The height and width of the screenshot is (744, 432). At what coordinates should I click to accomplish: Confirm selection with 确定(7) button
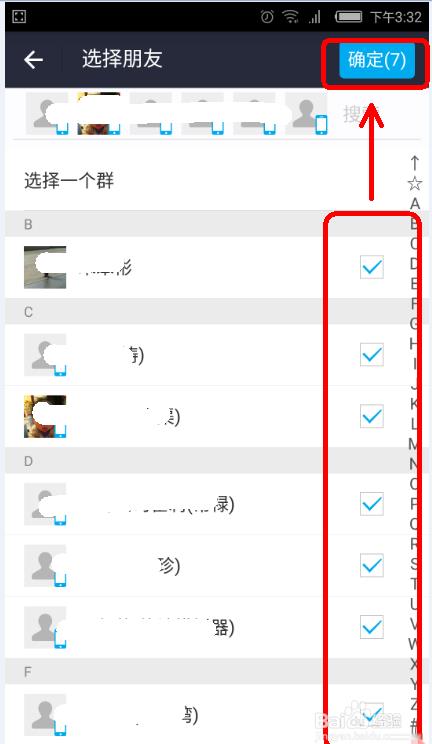coord(377,60)
